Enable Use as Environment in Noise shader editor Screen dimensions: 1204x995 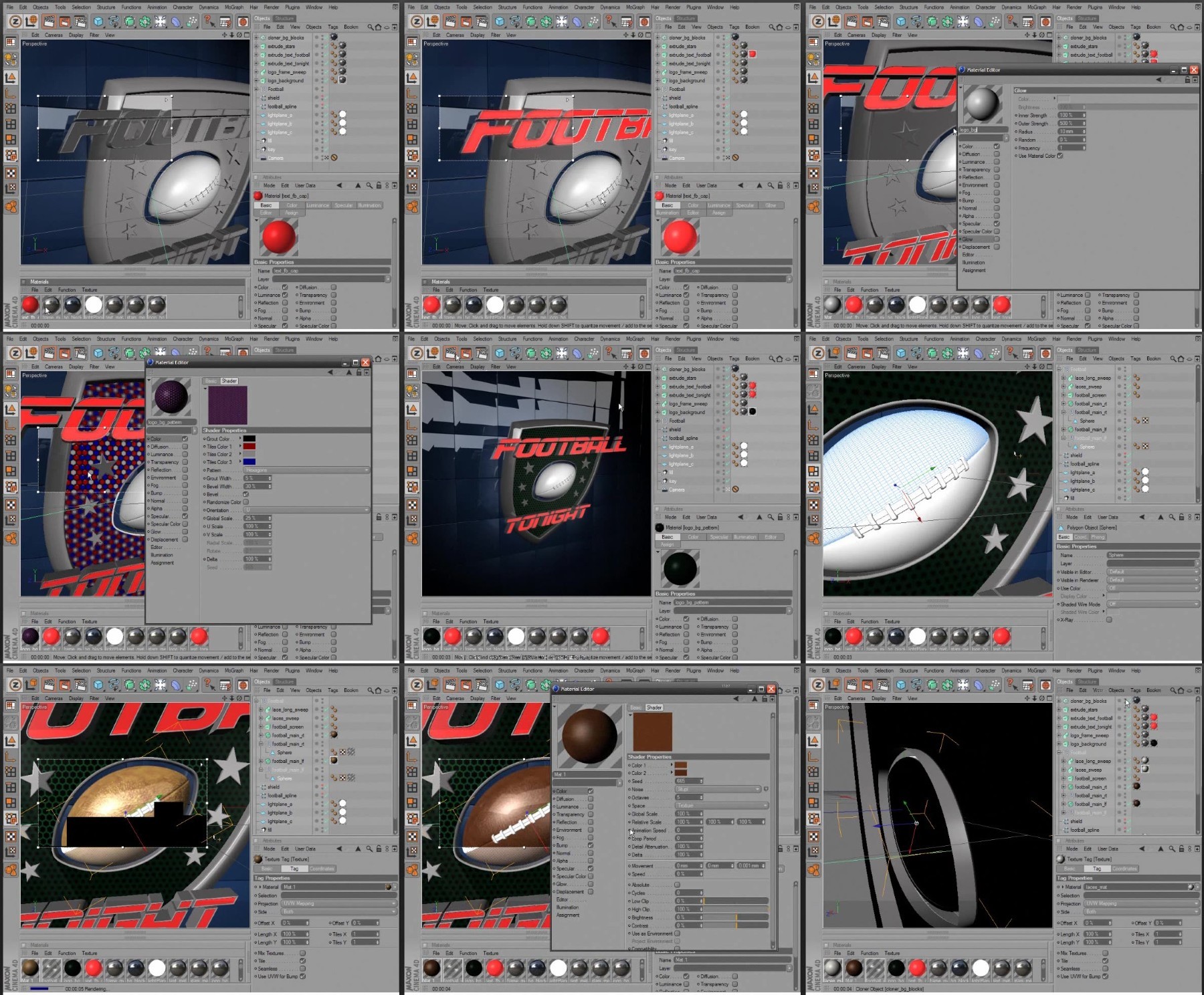click(x=678, y=933)
